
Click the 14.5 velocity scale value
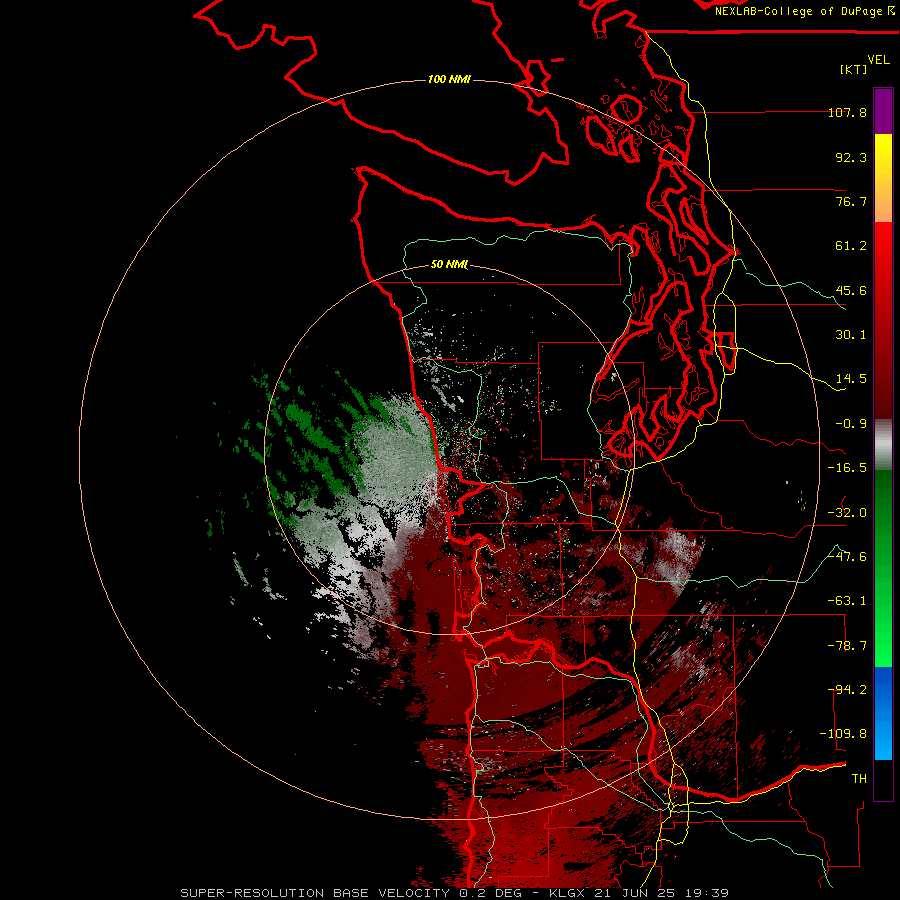coord(851,379)
